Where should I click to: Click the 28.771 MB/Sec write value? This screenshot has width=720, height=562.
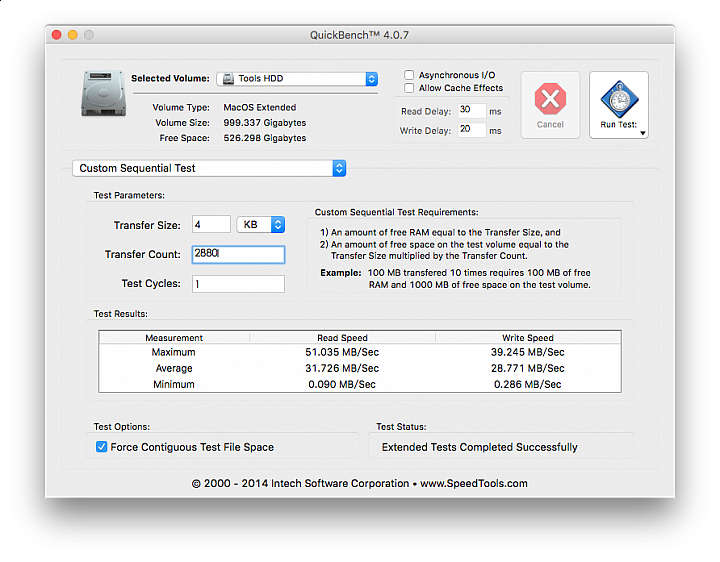tap(528, 368)
